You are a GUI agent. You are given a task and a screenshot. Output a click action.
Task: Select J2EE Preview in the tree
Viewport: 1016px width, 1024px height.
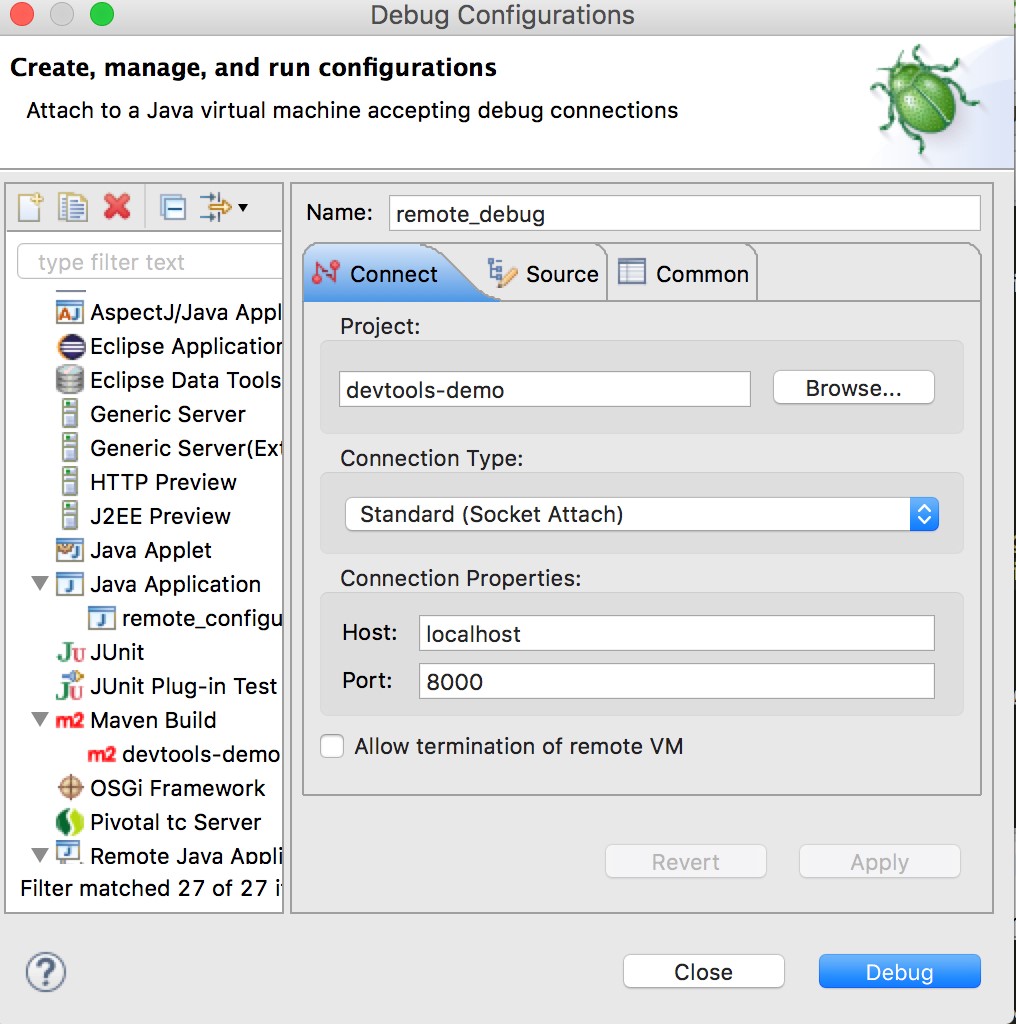(x=160, y=516)
